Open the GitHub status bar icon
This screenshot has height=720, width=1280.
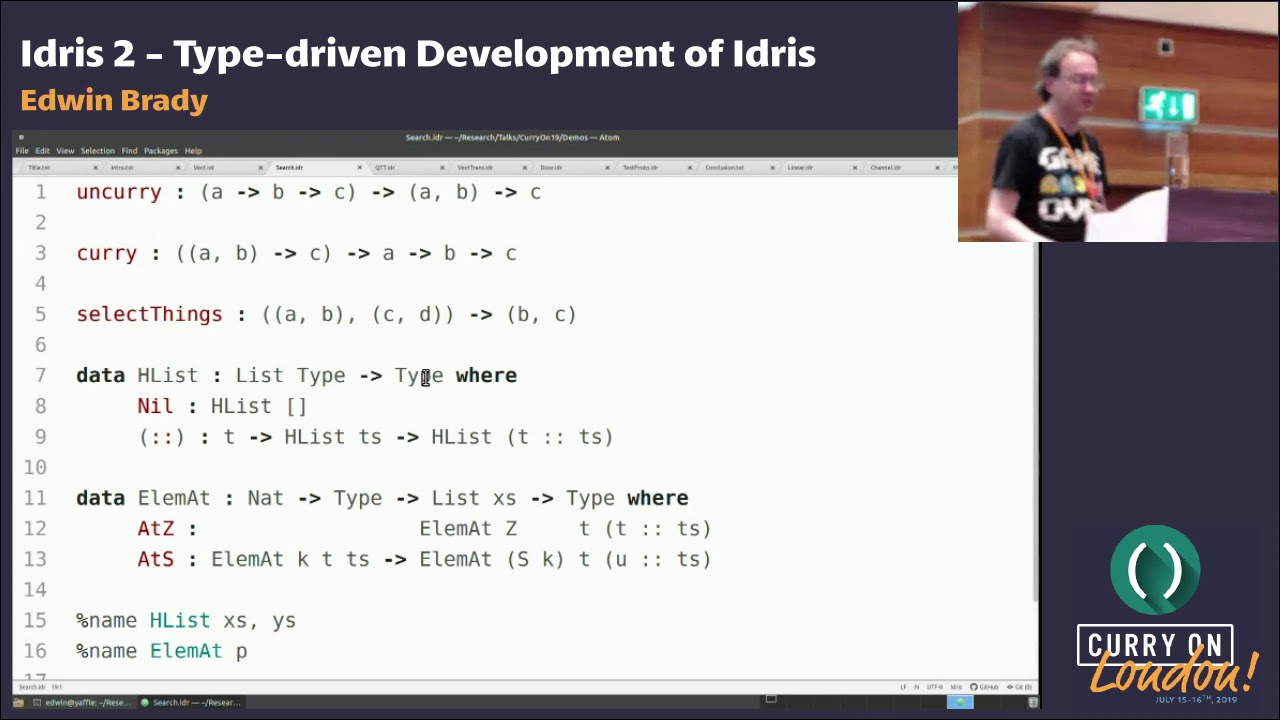(x=984, y=687)
